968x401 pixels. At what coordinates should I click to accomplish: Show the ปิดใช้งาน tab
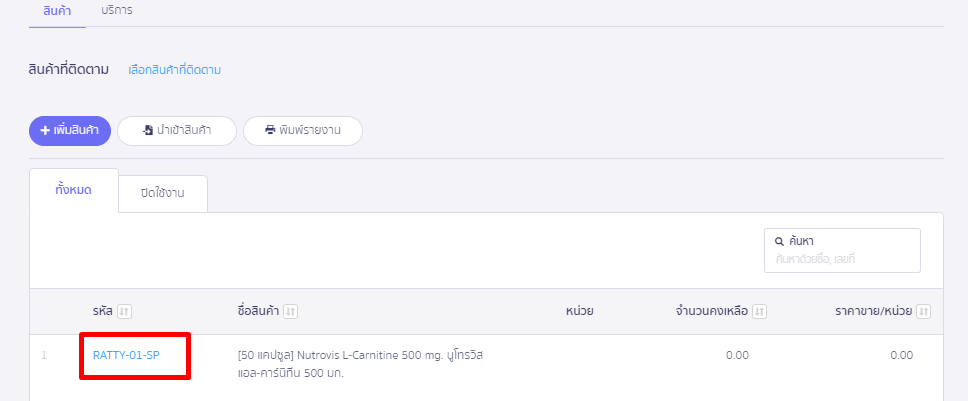click(162, 194)
